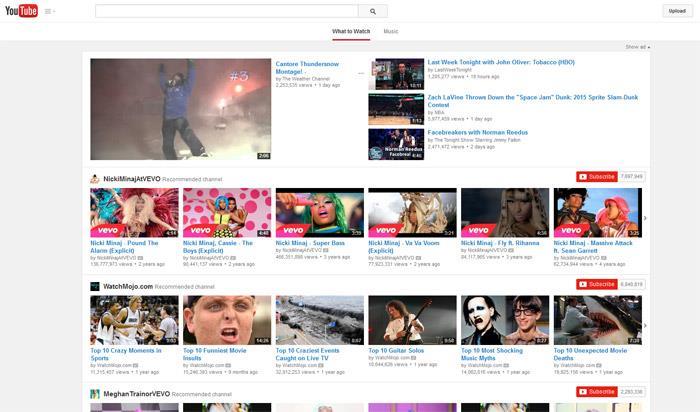
Task: Open Massive Attack ft. Sean Garrett thumbnail
Action: 598,212
